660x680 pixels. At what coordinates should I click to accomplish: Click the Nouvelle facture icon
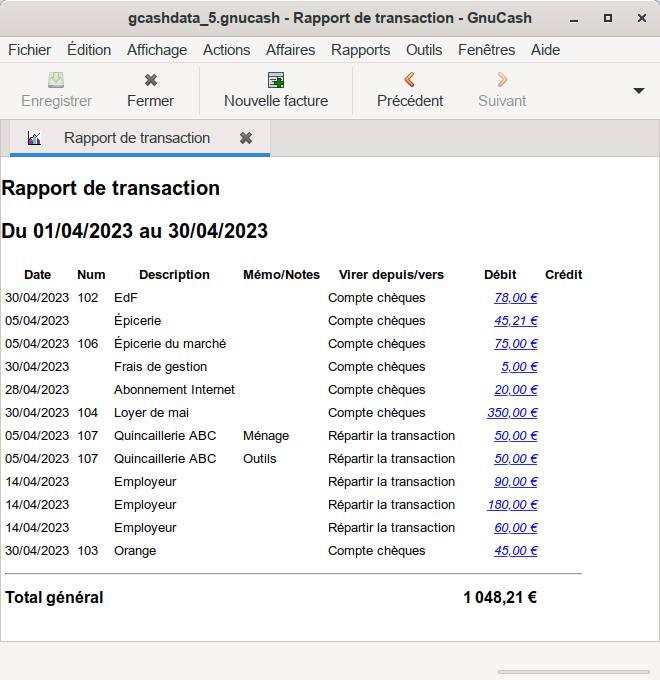[276, 80]
